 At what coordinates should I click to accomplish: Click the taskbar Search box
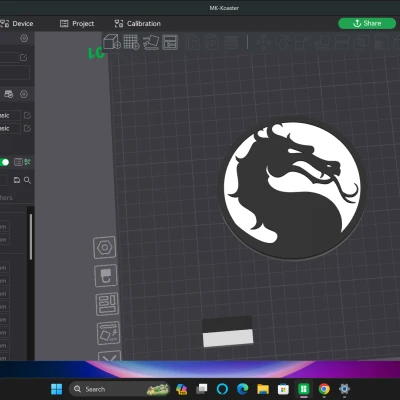119,389
